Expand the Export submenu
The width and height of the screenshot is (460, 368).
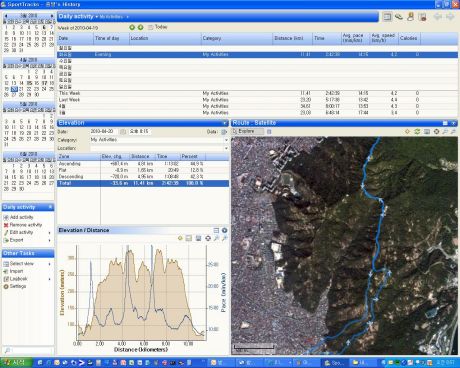pyautogui.click(x=50, y=240)
